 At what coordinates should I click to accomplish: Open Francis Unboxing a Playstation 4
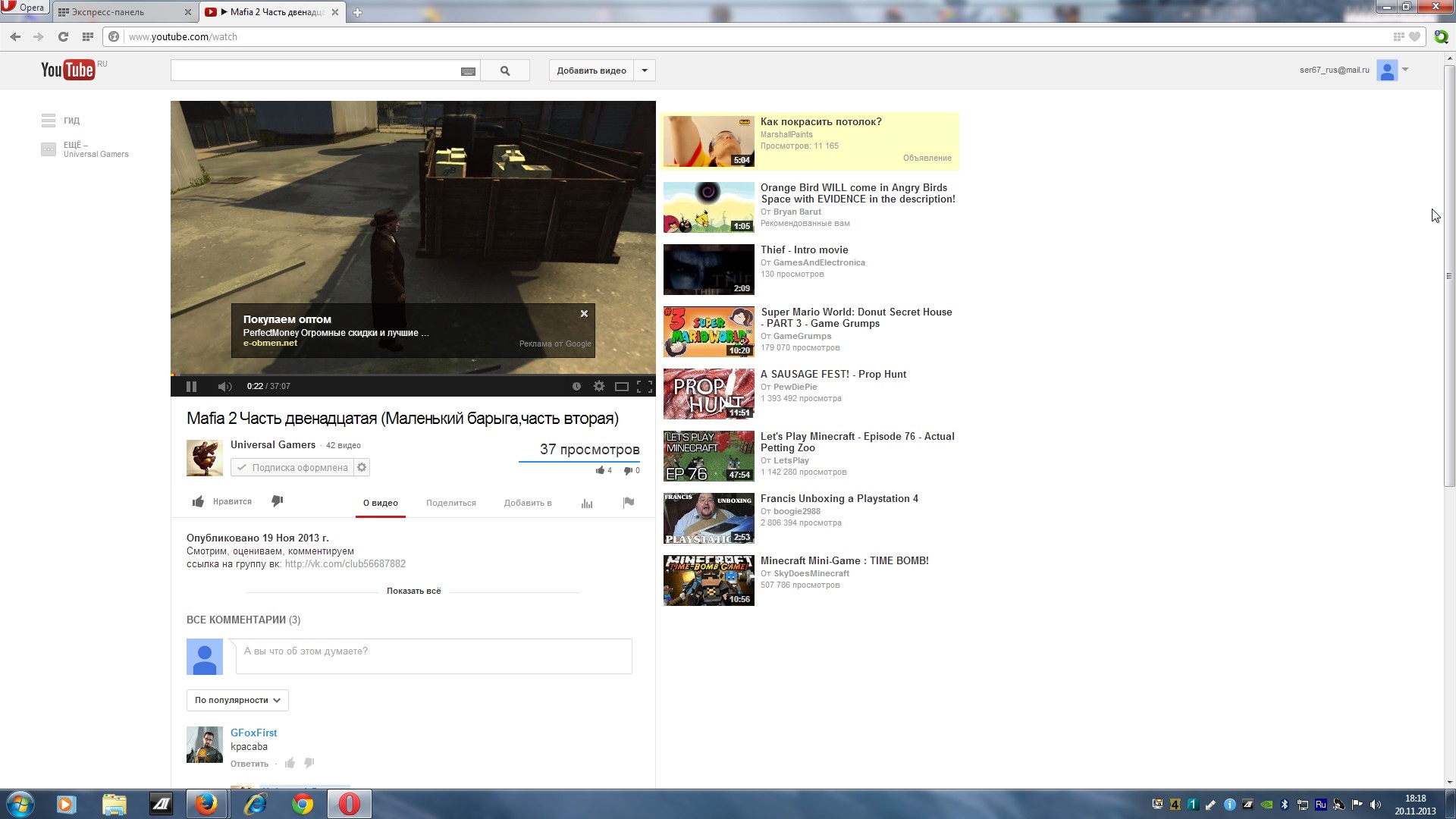click(x=839, y=498)
